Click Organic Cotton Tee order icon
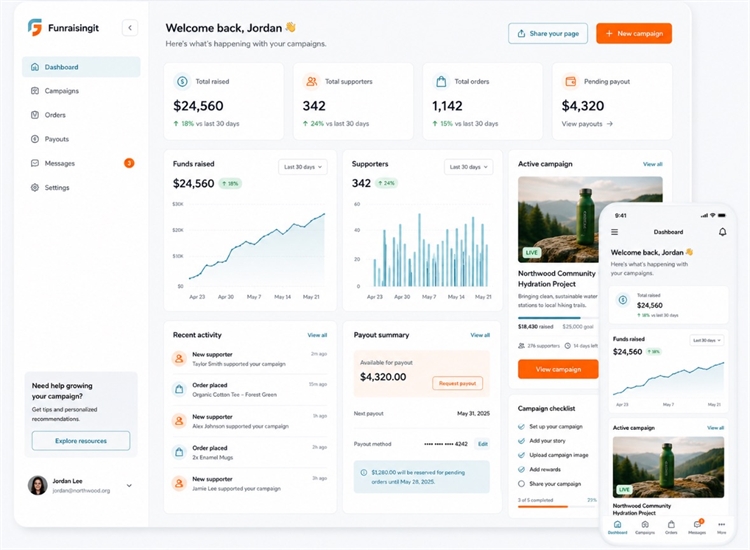The image size is (750, 550). coord(179,389)
